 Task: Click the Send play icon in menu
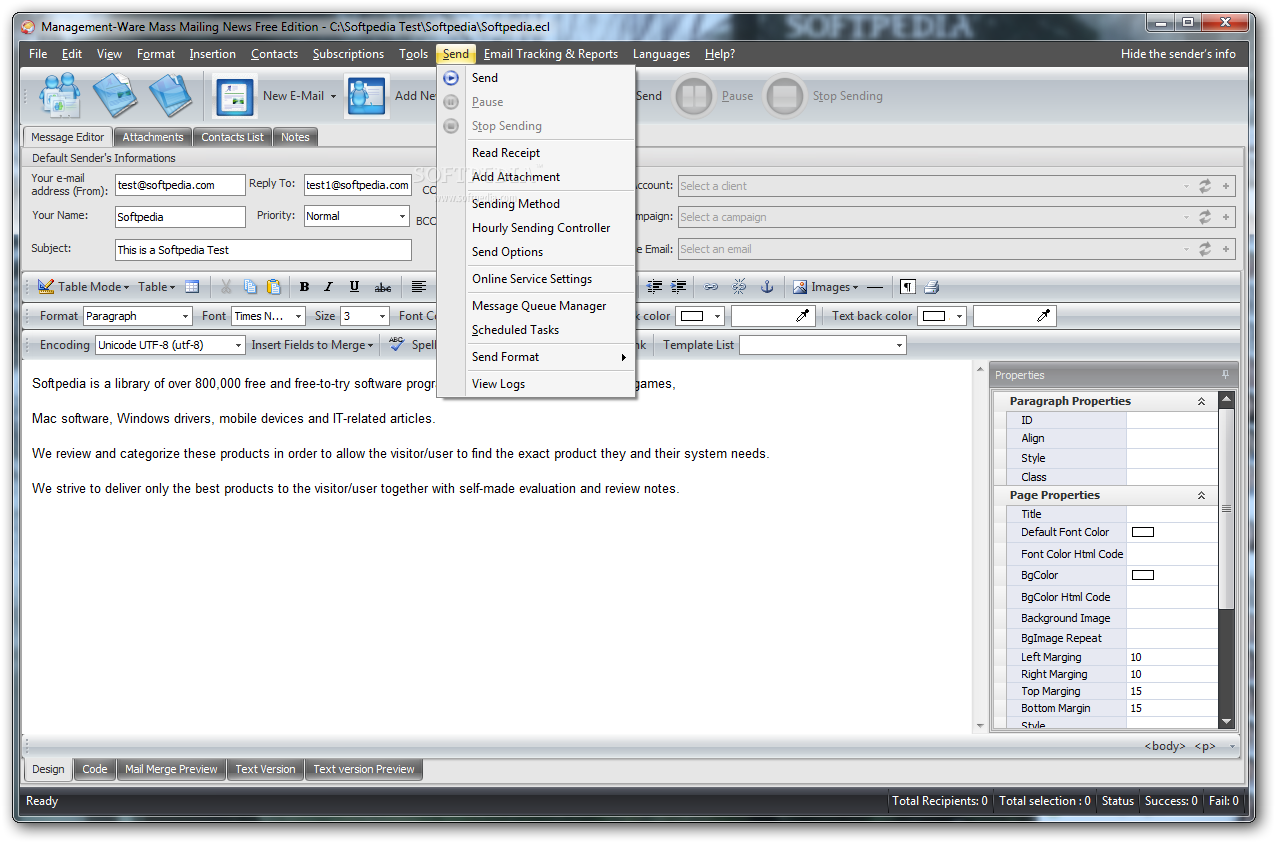click(451, 78)
